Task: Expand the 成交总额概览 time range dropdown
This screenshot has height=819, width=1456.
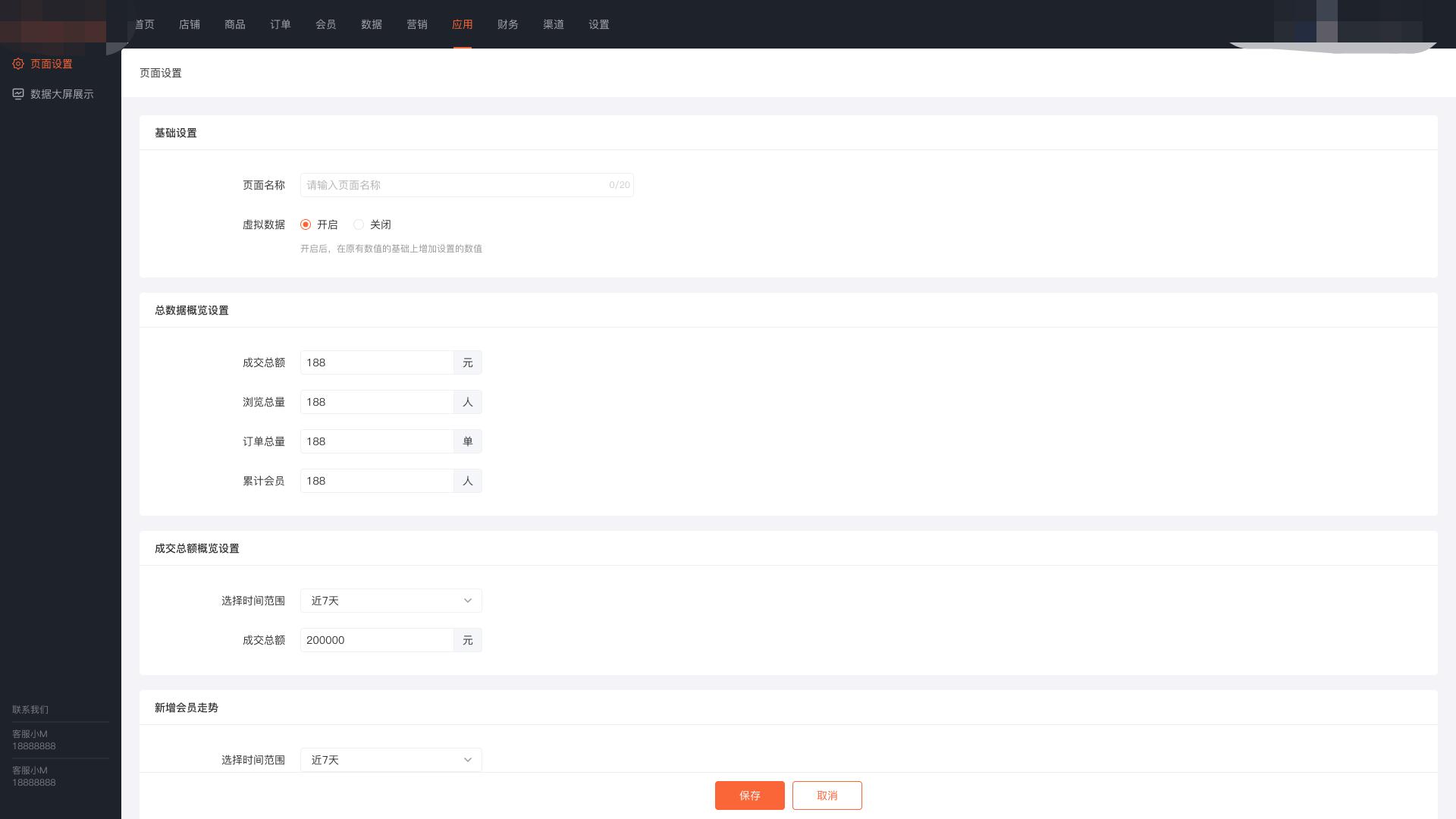Action: 391,601
